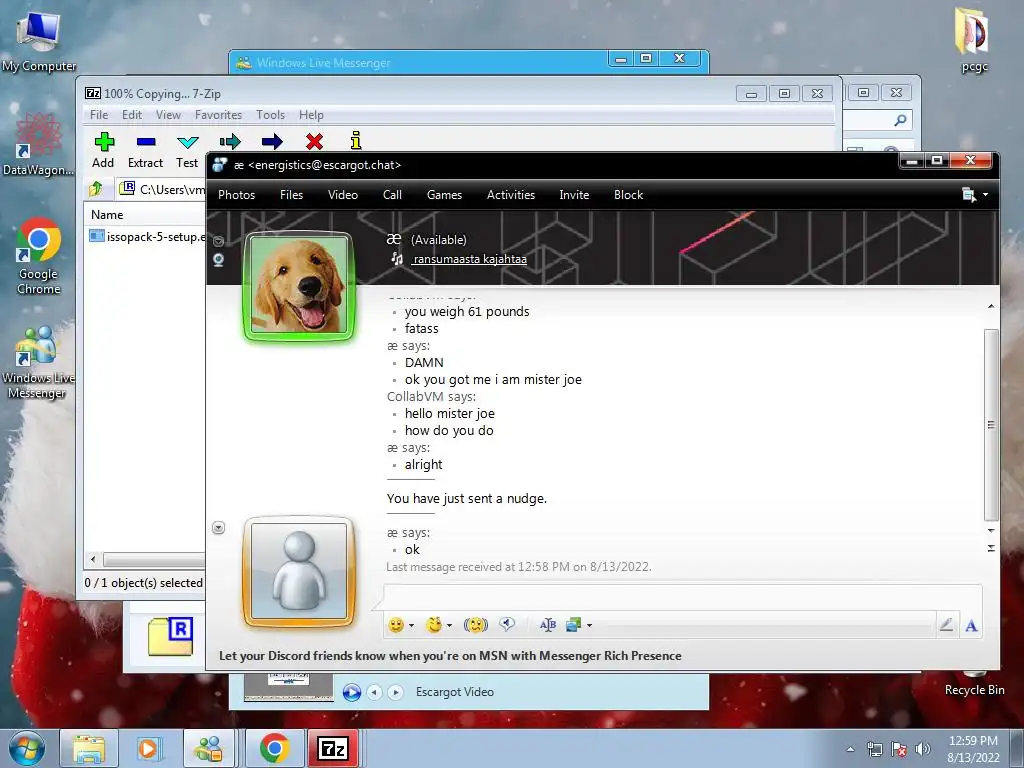
Task: Click the Messenger Rich Presence ad text
Action: point(450,656)
